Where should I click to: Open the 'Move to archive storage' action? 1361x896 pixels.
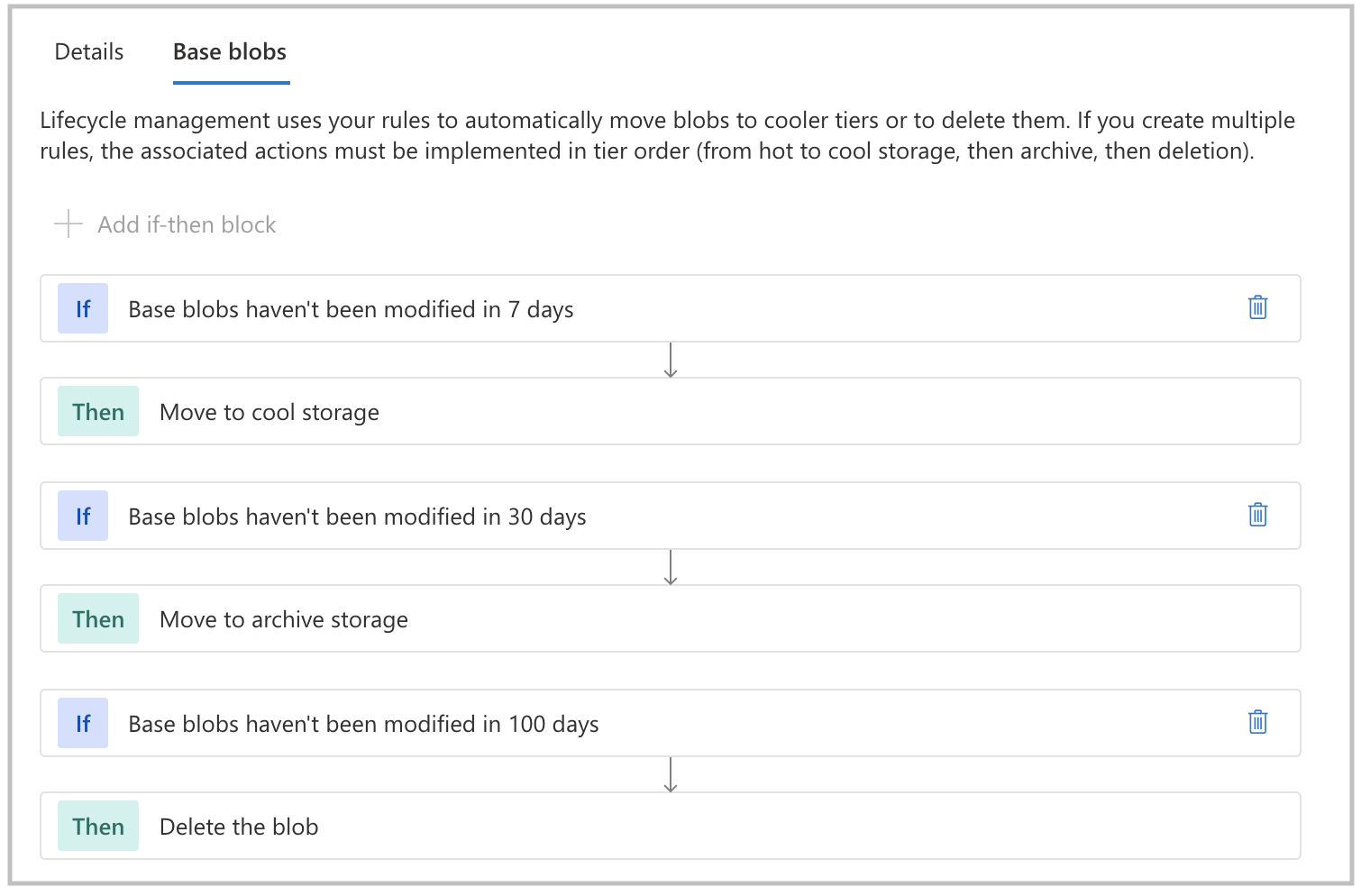coord(283,619)
